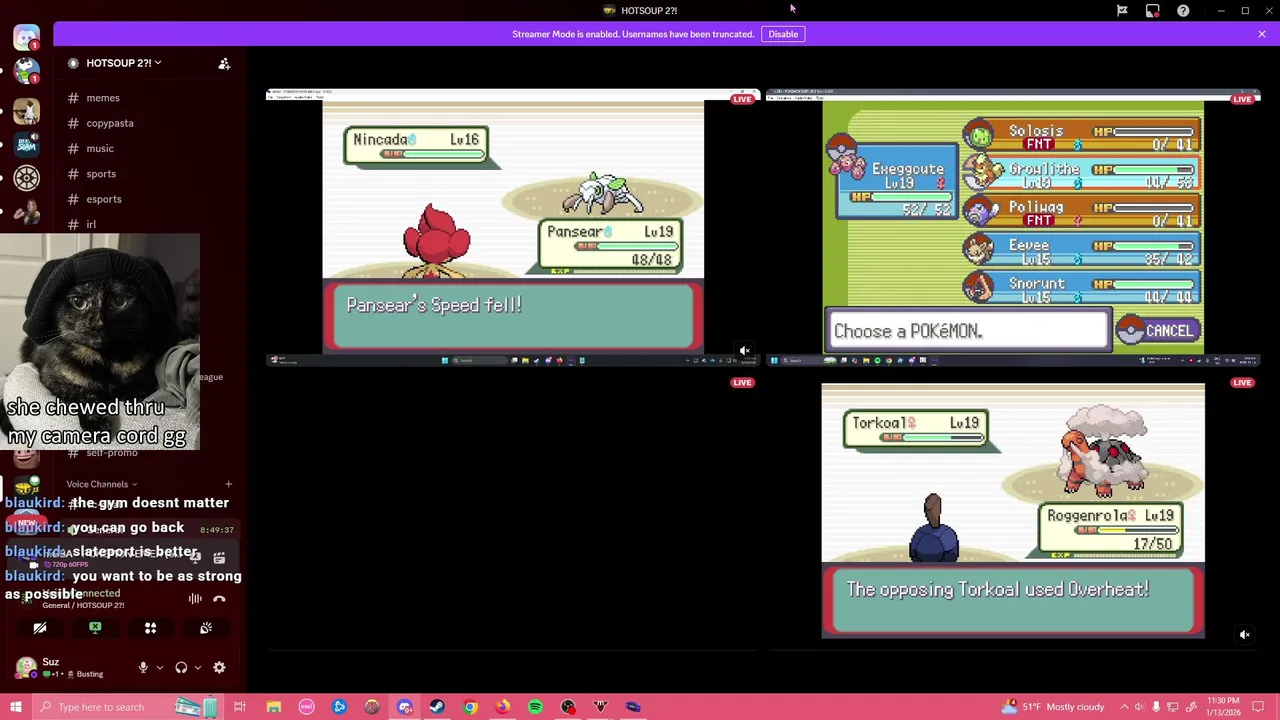Open the HOTSOUP 2?! server dropdown menu
Viewport: 1280px width, 720px height.
click(x=124, y=63)
